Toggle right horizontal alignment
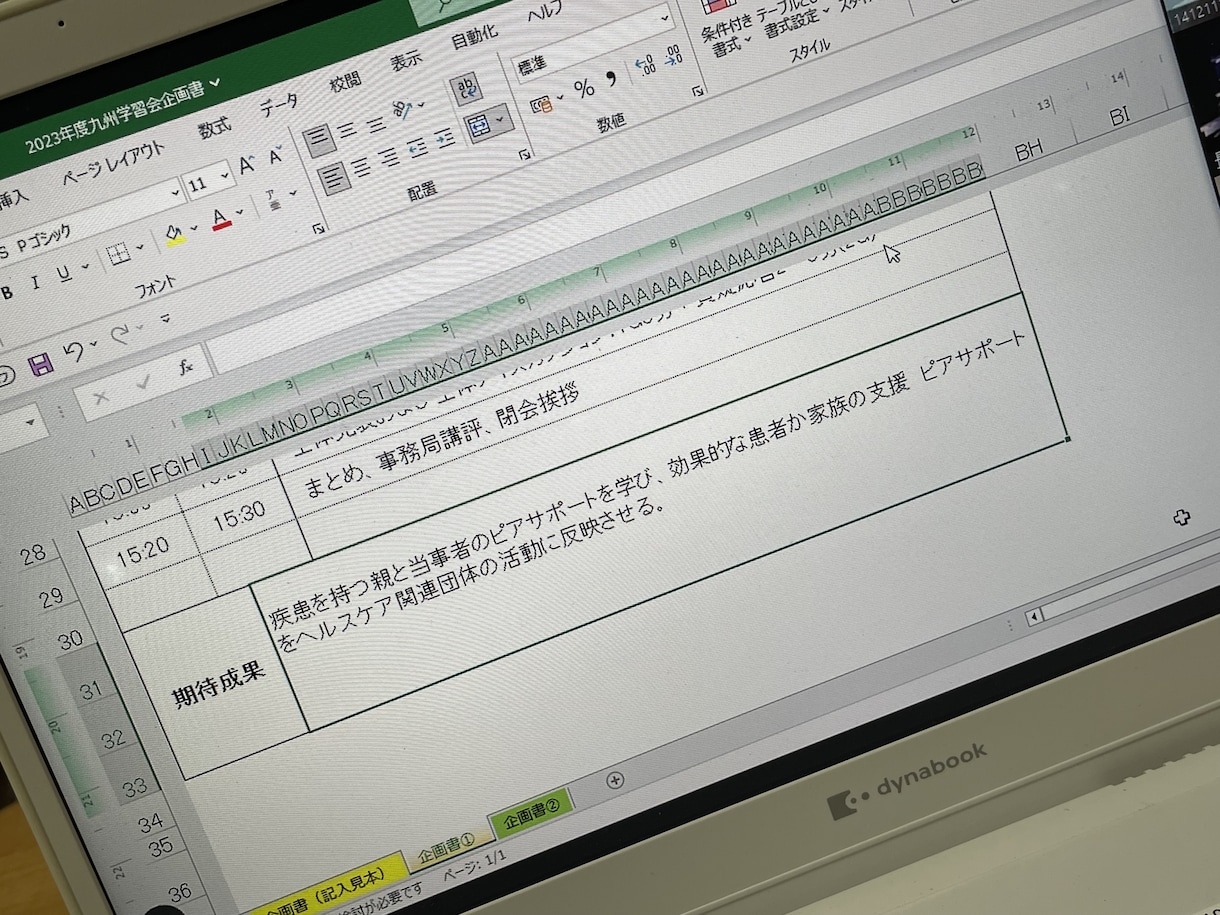This screenshot has width=1220, height=915. coord(389,159)
